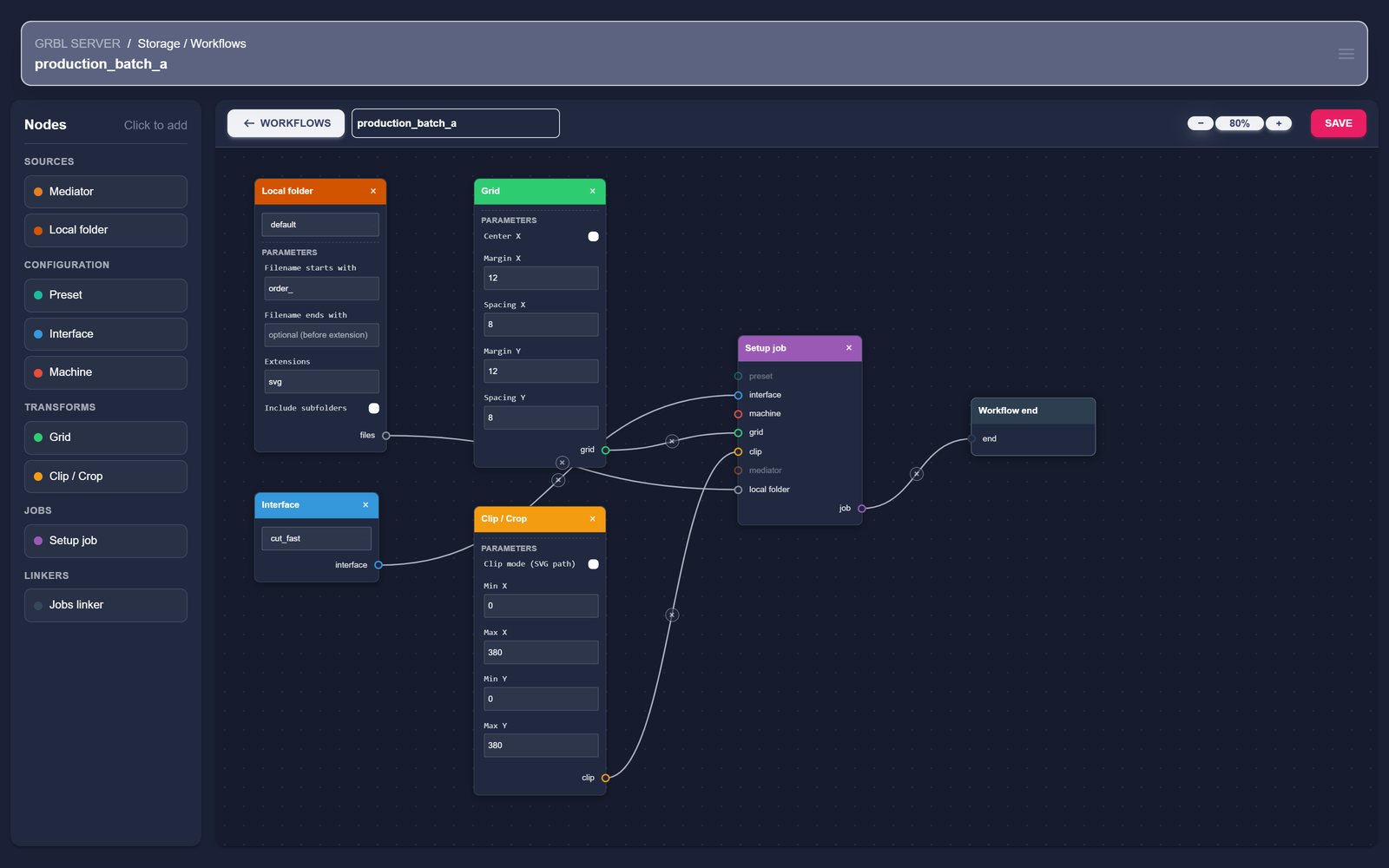Screen dimensions: 1389x868
Task: Click Filename ends with optional field
Action: (x=321, y=335)
